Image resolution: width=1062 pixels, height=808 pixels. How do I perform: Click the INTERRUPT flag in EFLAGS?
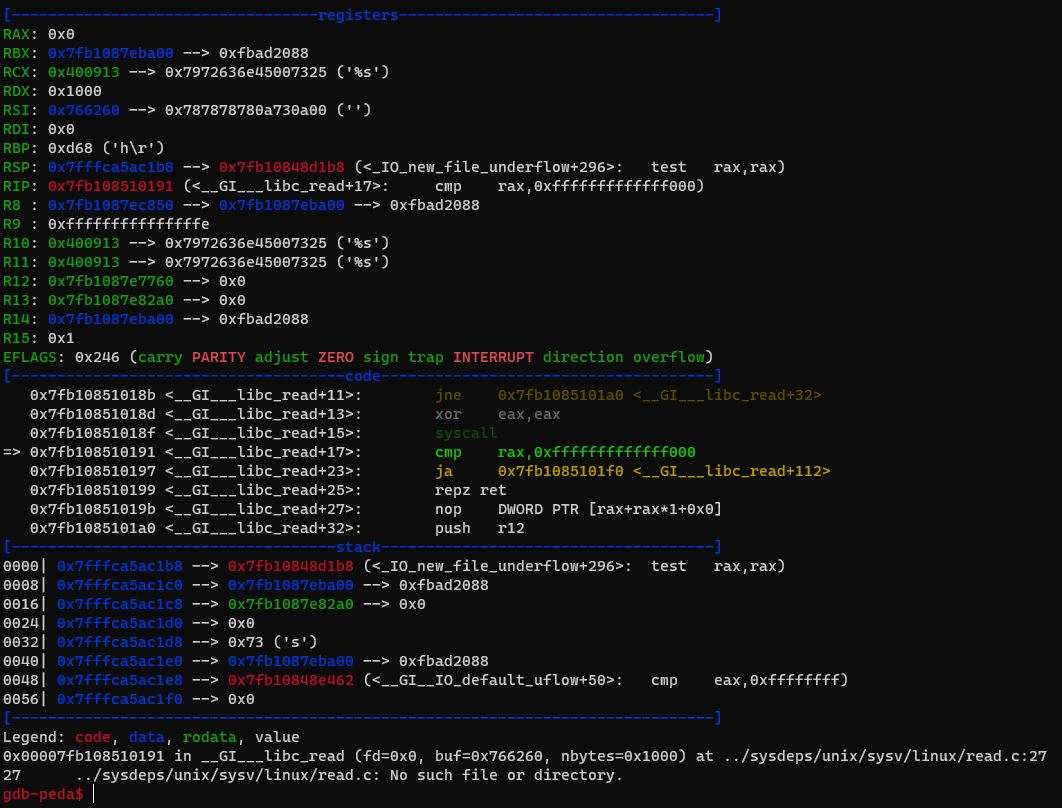[x=493, y=357]
